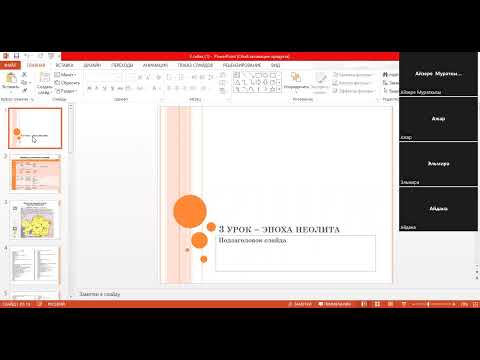Customize the quick access toolbar with its dropdown arrow
The height and width of the screenshot is (360, 480).
(x=59, y=56)
